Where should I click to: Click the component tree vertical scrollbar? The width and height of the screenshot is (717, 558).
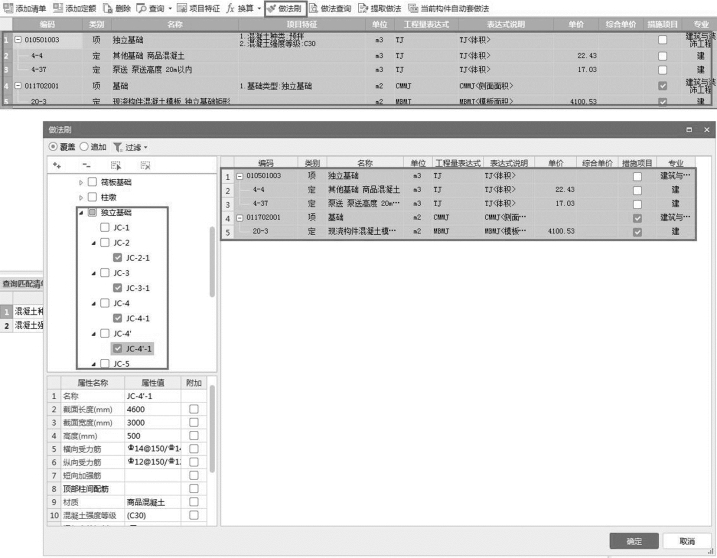tap(212, 261)
